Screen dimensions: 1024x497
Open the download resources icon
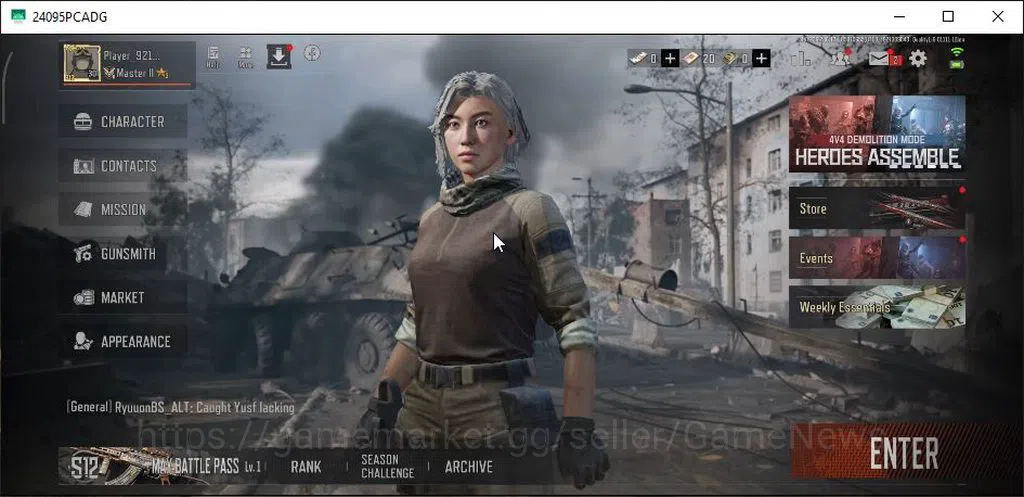279,57
